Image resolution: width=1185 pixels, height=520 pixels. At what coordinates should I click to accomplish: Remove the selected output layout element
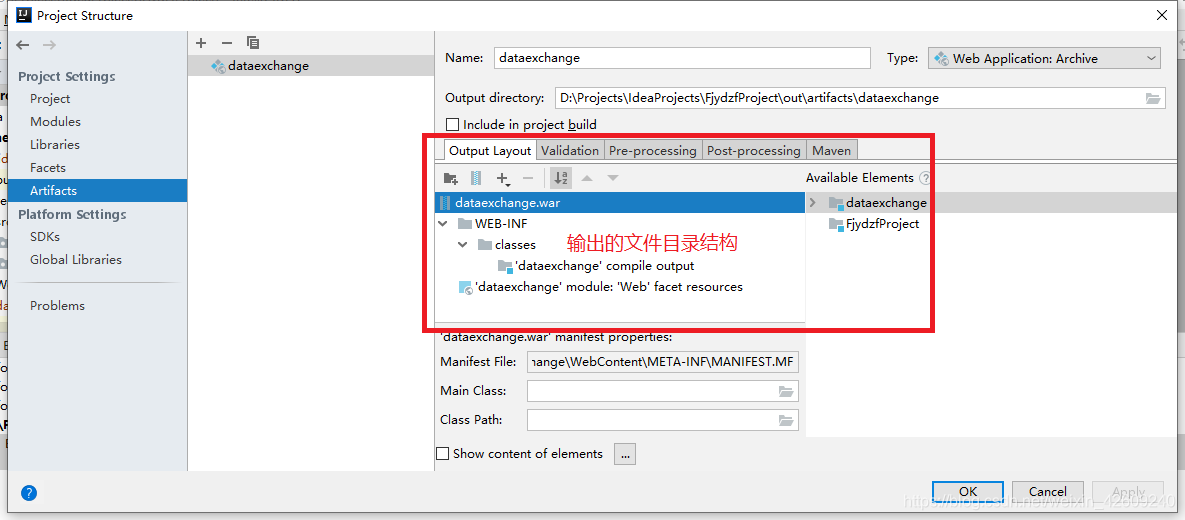(528, 178)
